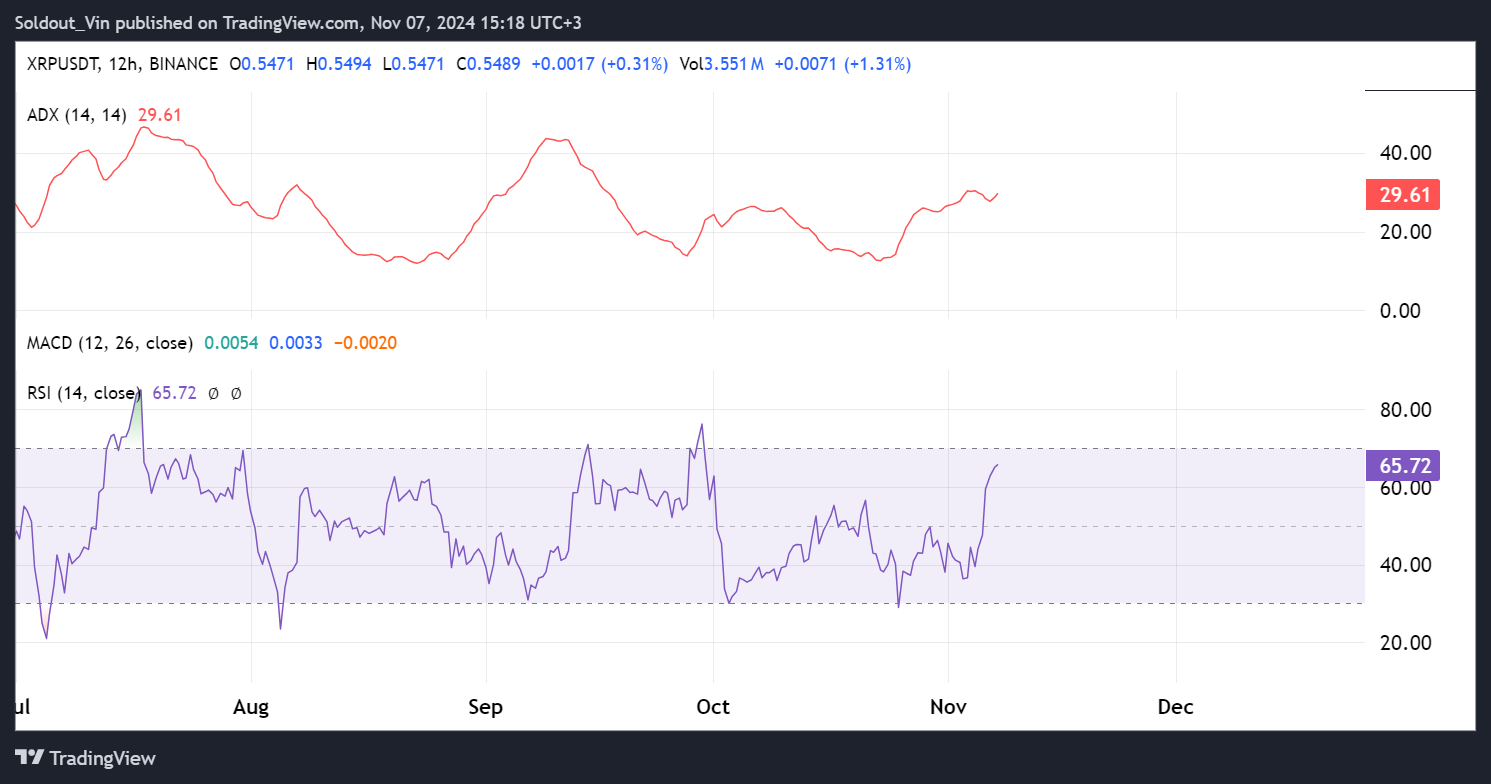Click the close value 0.5489
Screen dimensions: 1491x784
click(495, 64)
